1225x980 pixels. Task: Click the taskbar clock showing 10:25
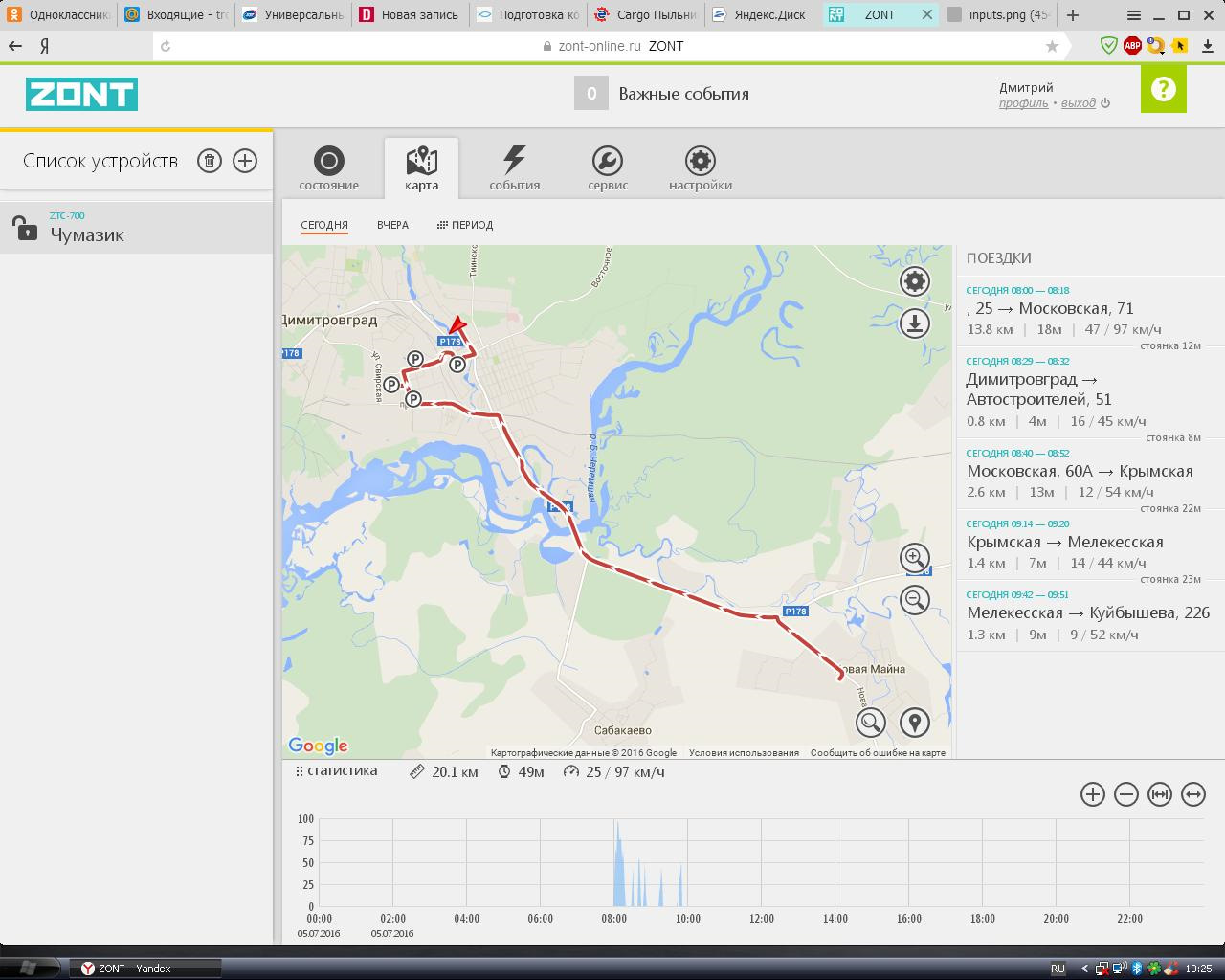point(1198,969)
